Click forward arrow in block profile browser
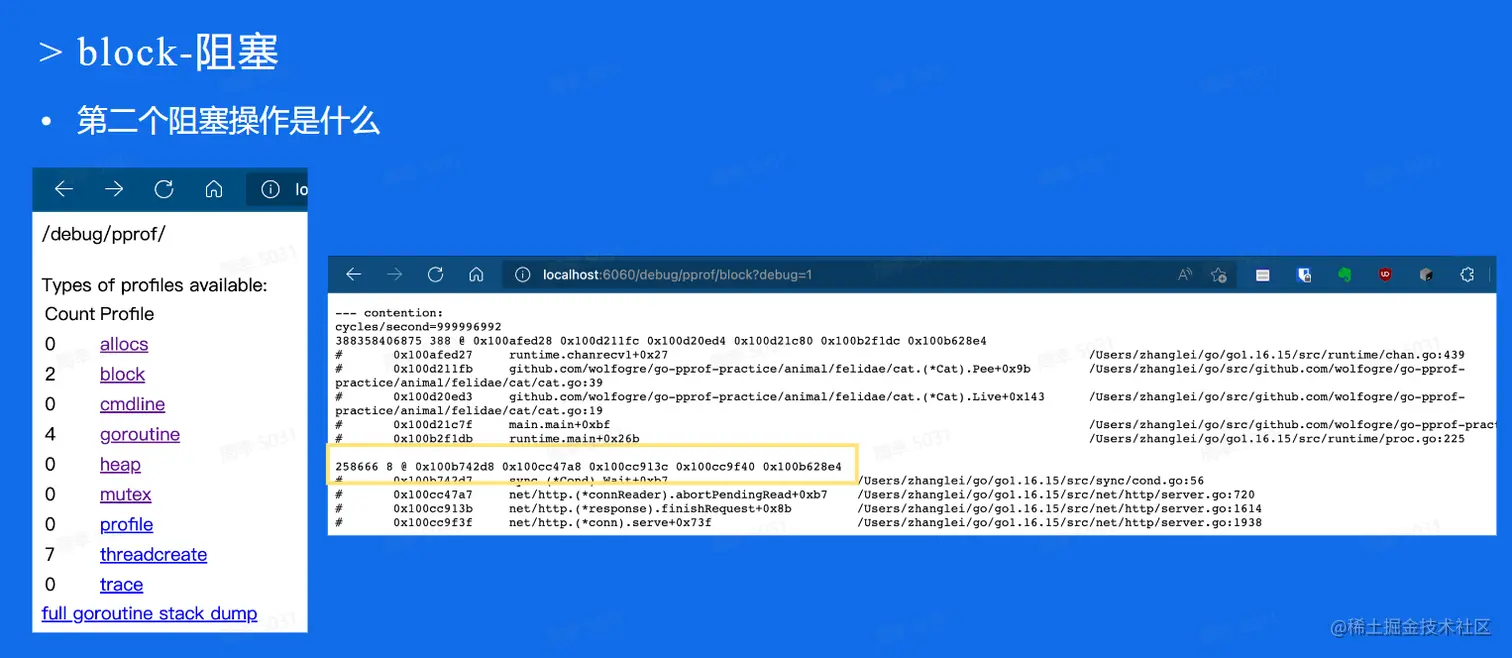Screen dimensions: 1512x658 click(394, 274)
